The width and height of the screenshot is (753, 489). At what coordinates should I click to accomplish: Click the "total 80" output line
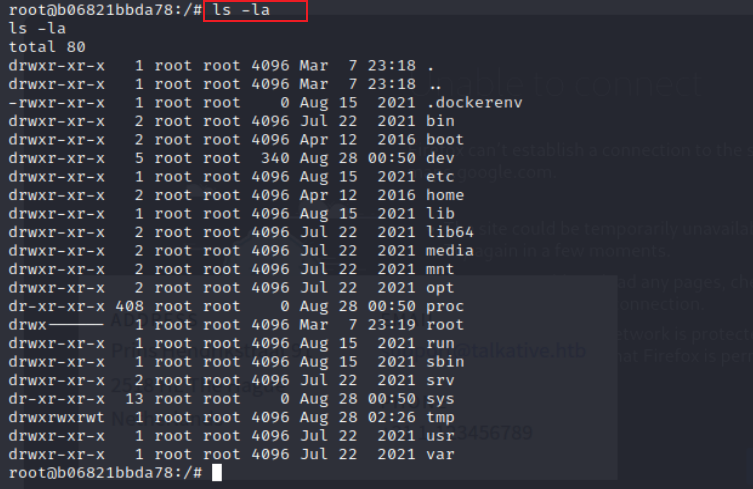47,47
